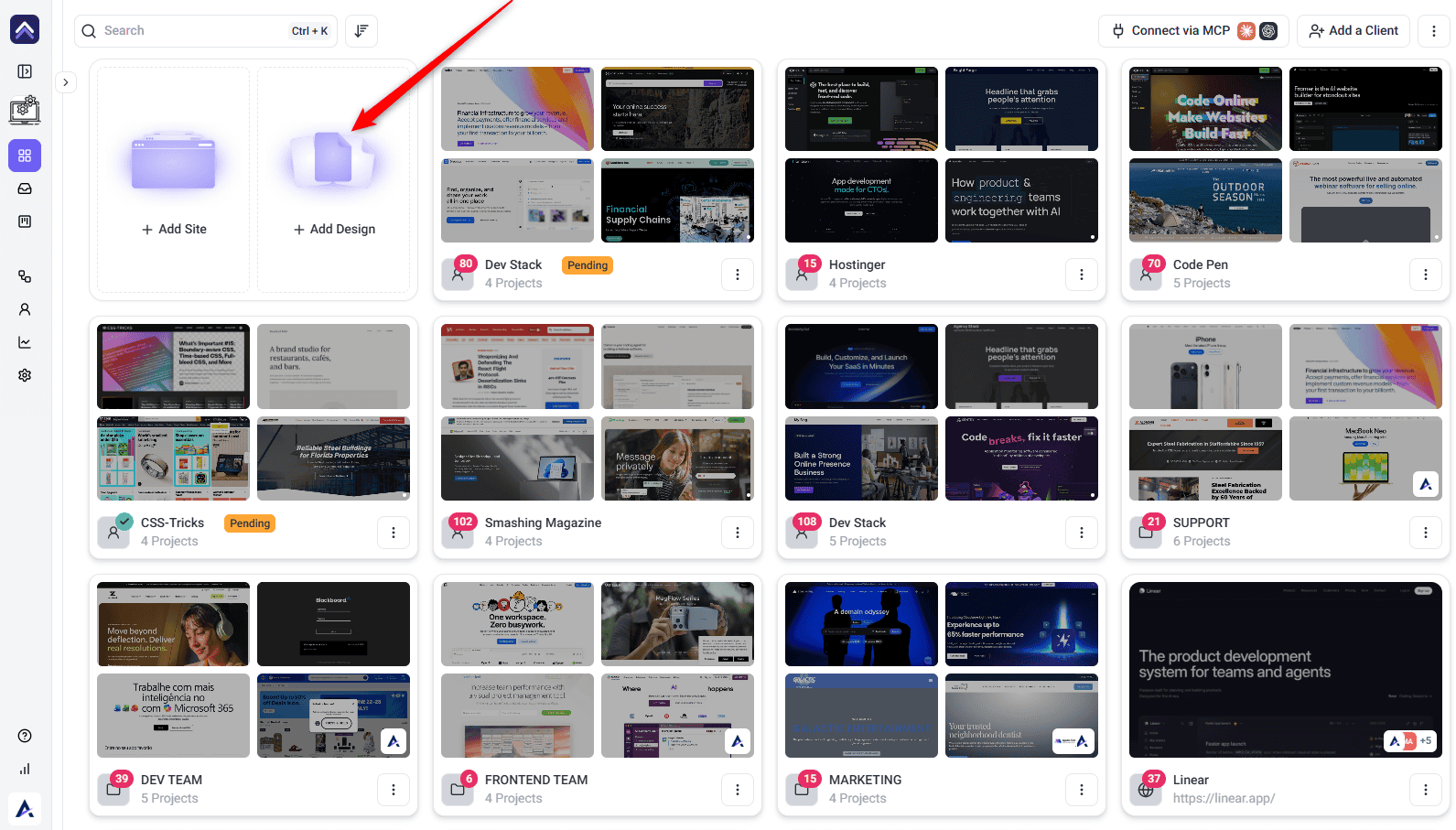Open the product & engineering teams thumbnail
Screen dimensions: 1456x830
tap(1021, 200)
